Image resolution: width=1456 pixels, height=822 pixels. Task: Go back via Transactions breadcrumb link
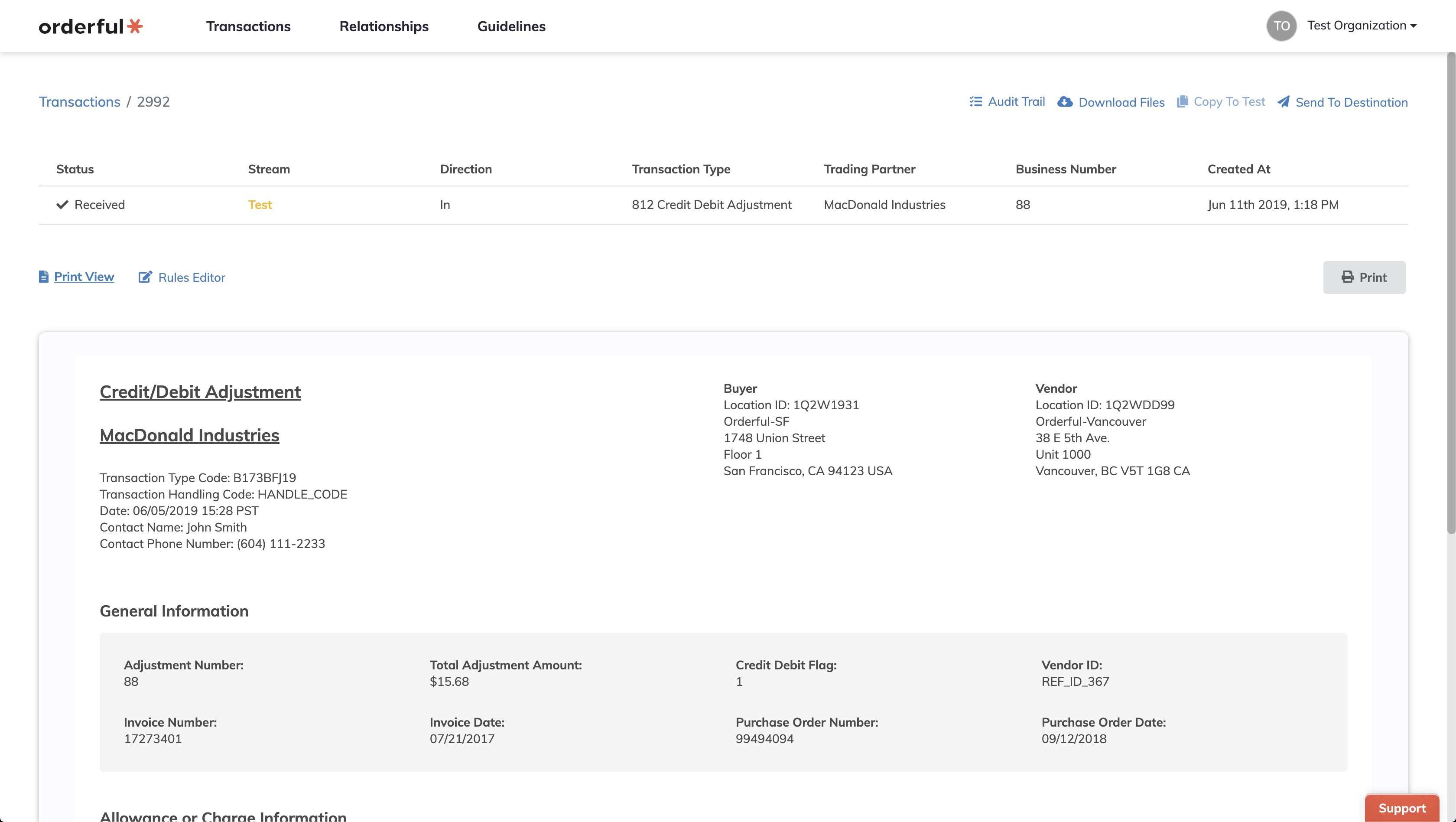pyautogui.click(x=80, y=102)
